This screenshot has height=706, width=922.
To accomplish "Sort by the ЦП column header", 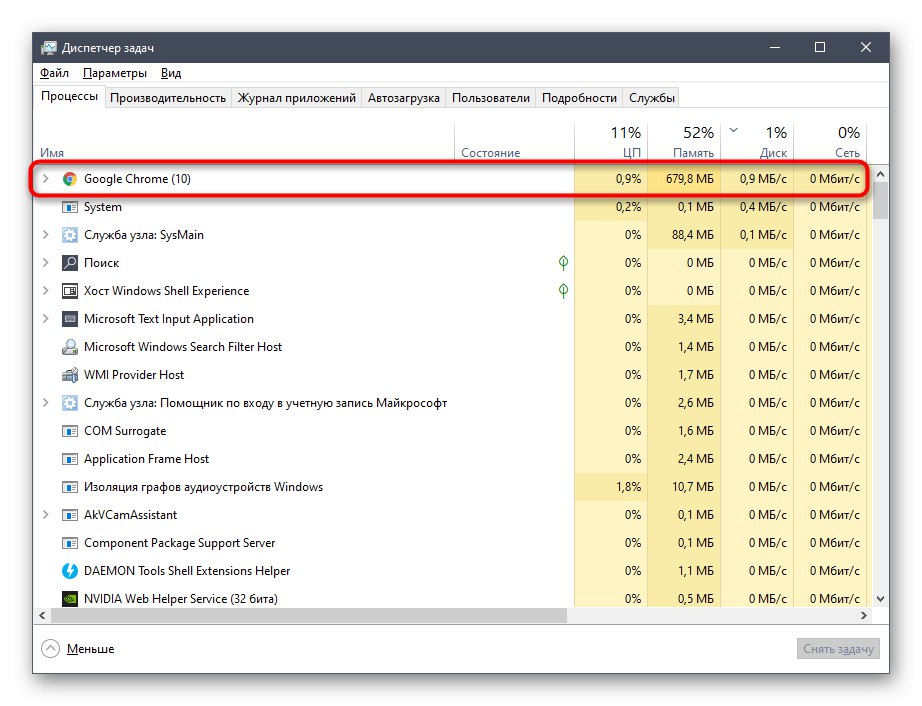I will pyautogui.click(x=612, y=142).
